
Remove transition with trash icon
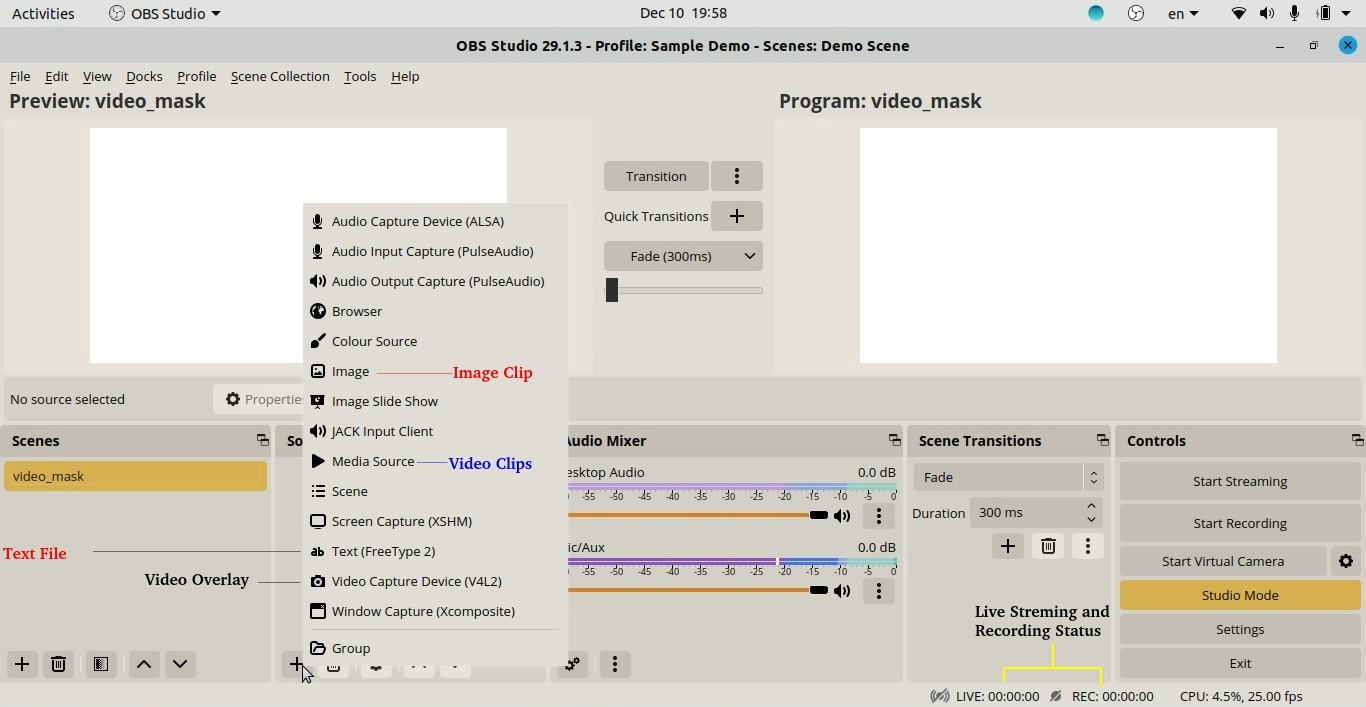pyautogui.click(x=1048, y=546)
